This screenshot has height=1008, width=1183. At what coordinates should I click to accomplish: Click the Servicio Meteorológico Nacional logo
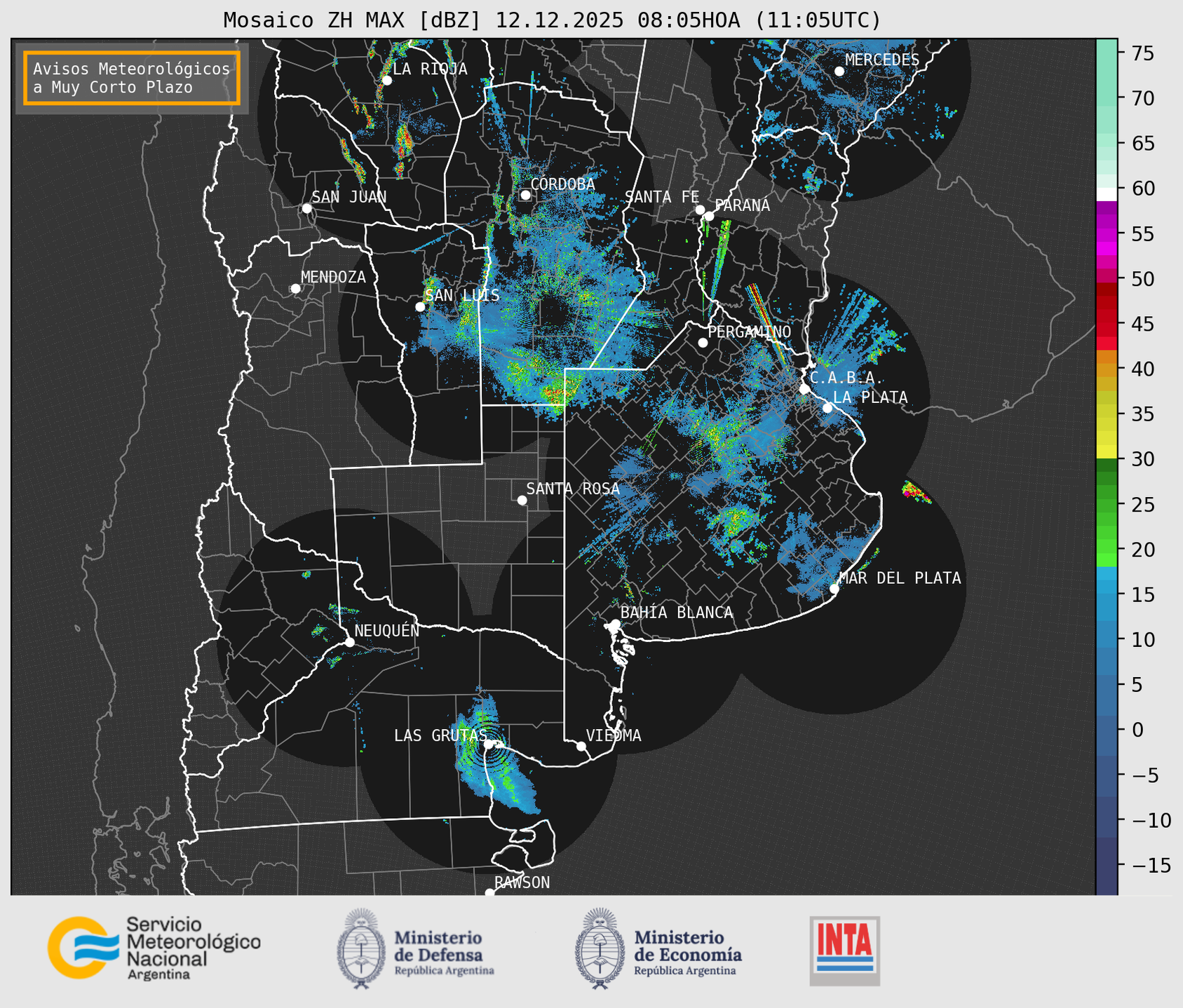pos(154,948)
